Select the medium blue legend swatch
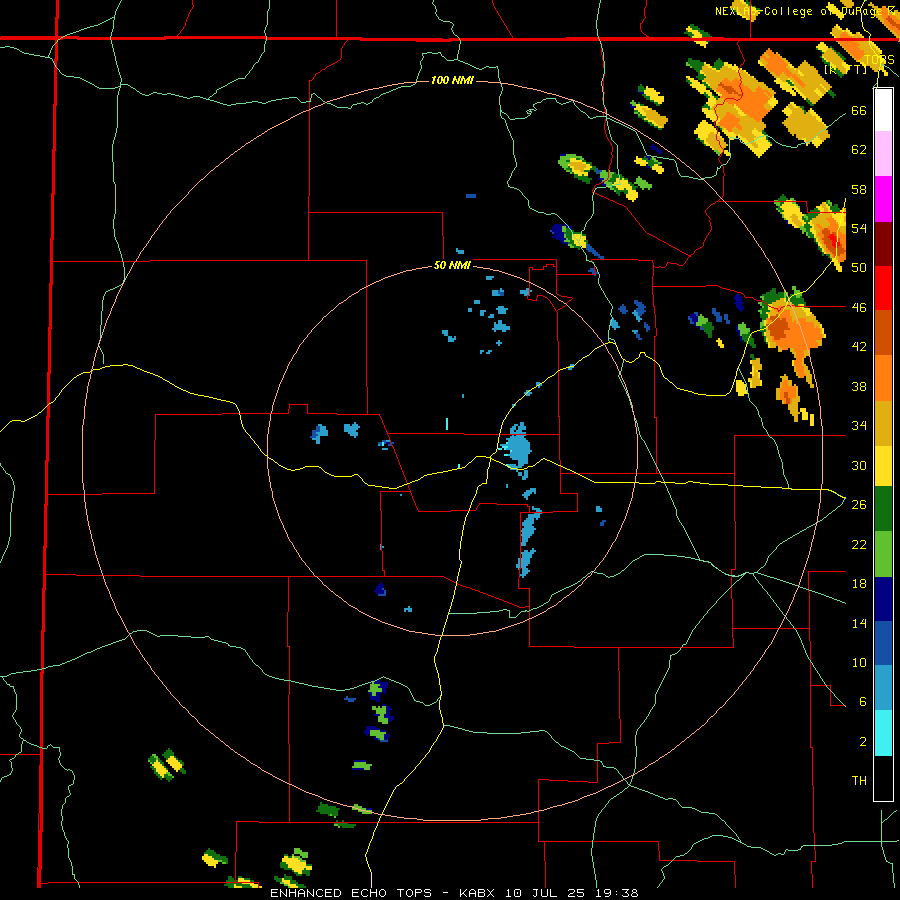The width and height of the screenshot is (900, 900). click(x=883, y=643)
